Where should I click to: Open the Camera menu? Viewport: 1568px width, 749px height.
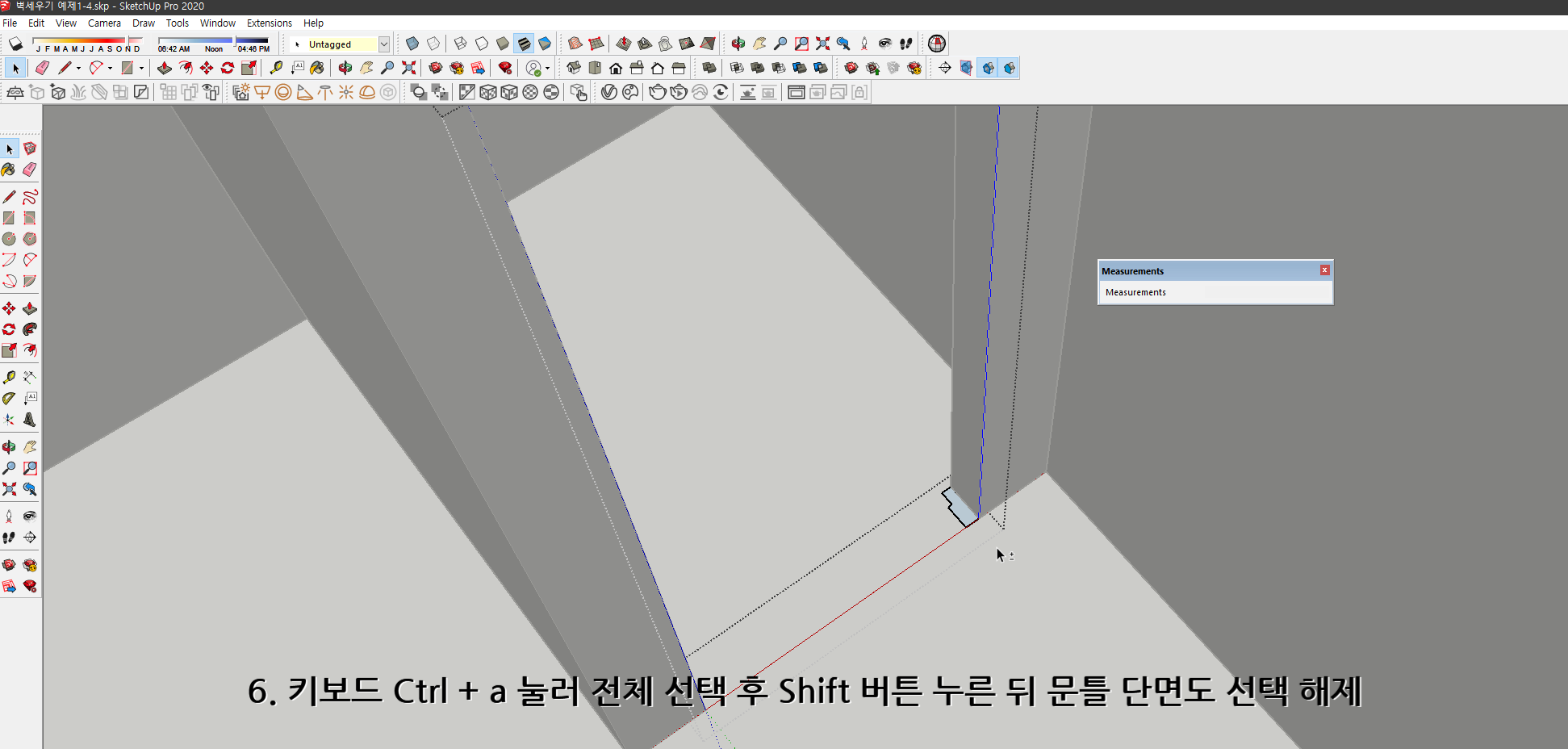[x=104, y=23]
